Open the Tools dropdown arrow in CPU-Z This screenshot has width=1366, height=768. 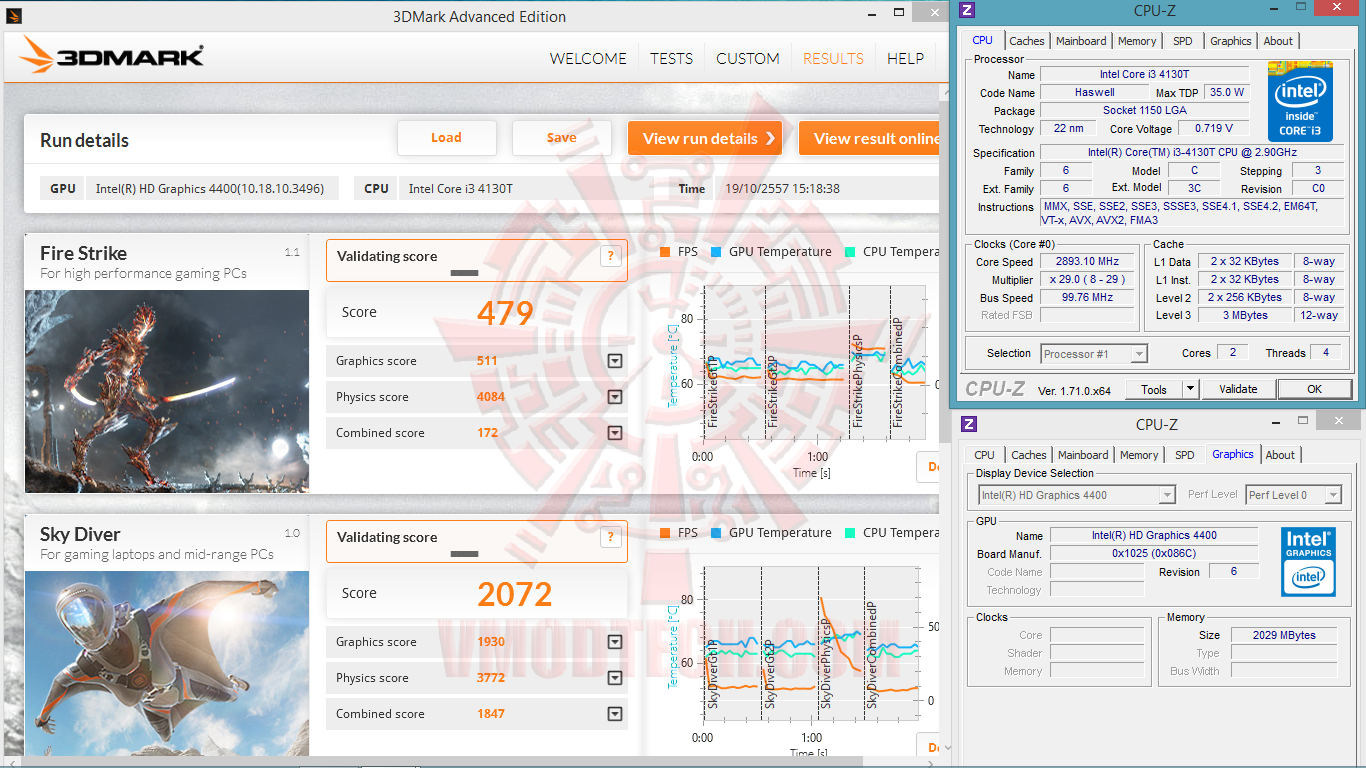(1190, 389)
